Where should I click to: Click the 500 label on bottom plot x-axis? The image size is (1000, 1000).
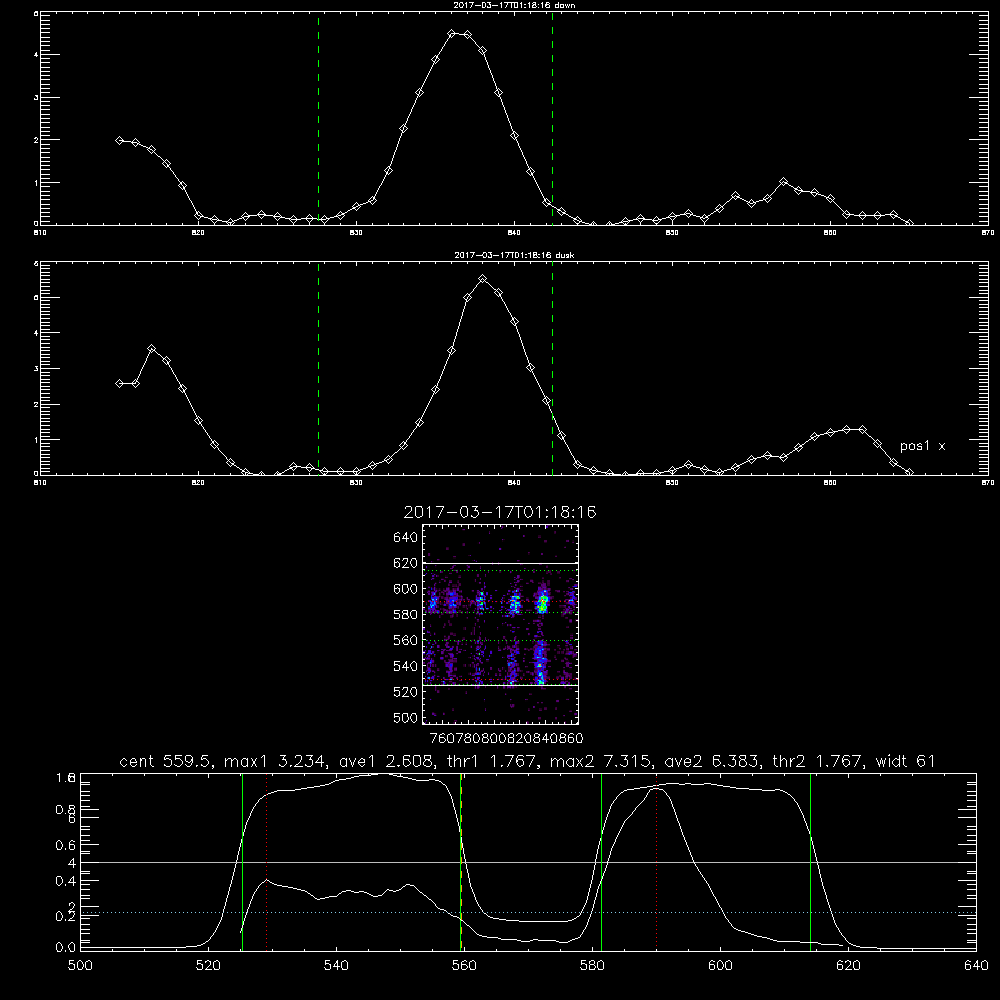tap(80, 966)
